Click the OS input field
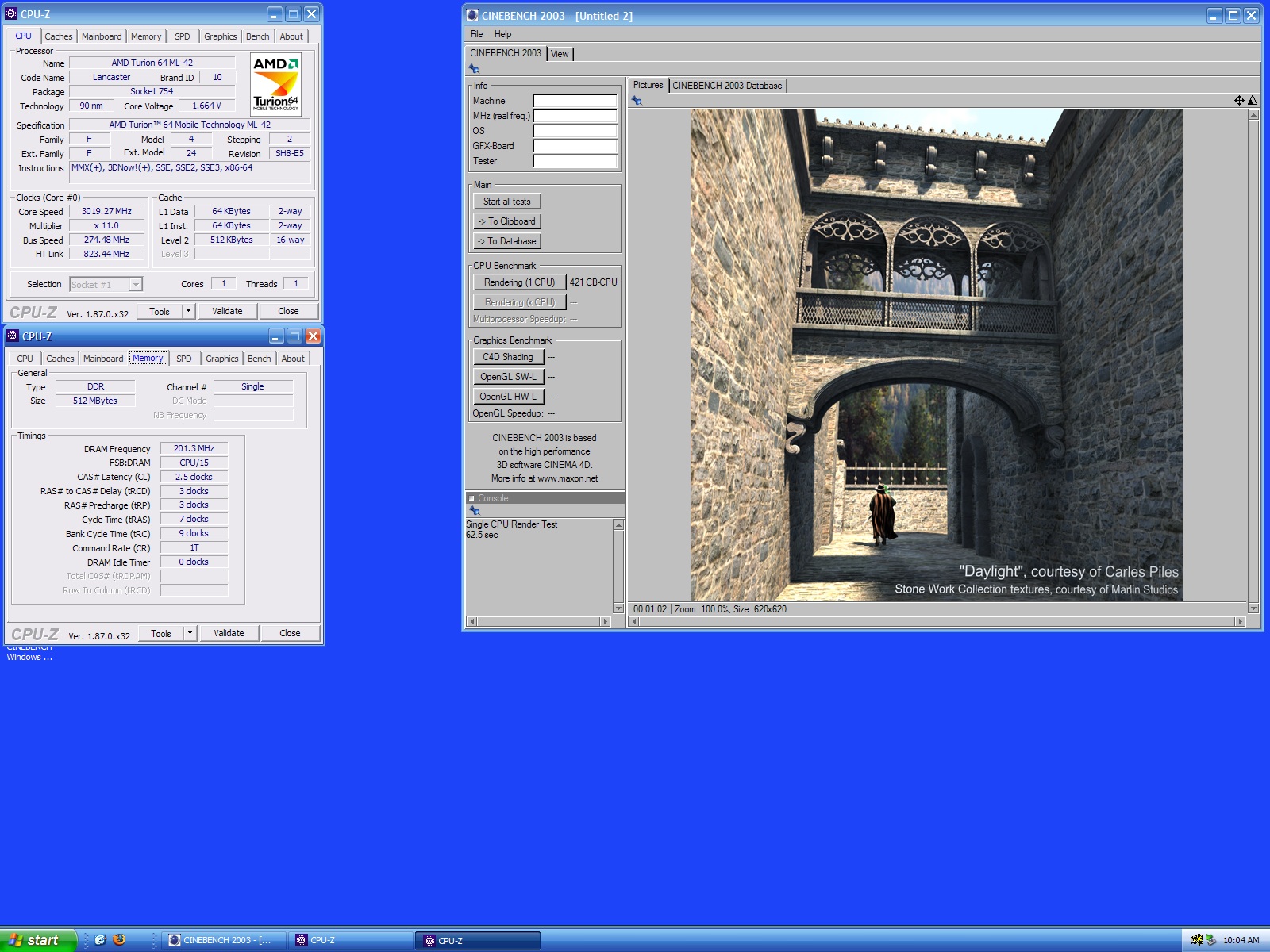The image size is (1270, 952). [x=575, y=131]
